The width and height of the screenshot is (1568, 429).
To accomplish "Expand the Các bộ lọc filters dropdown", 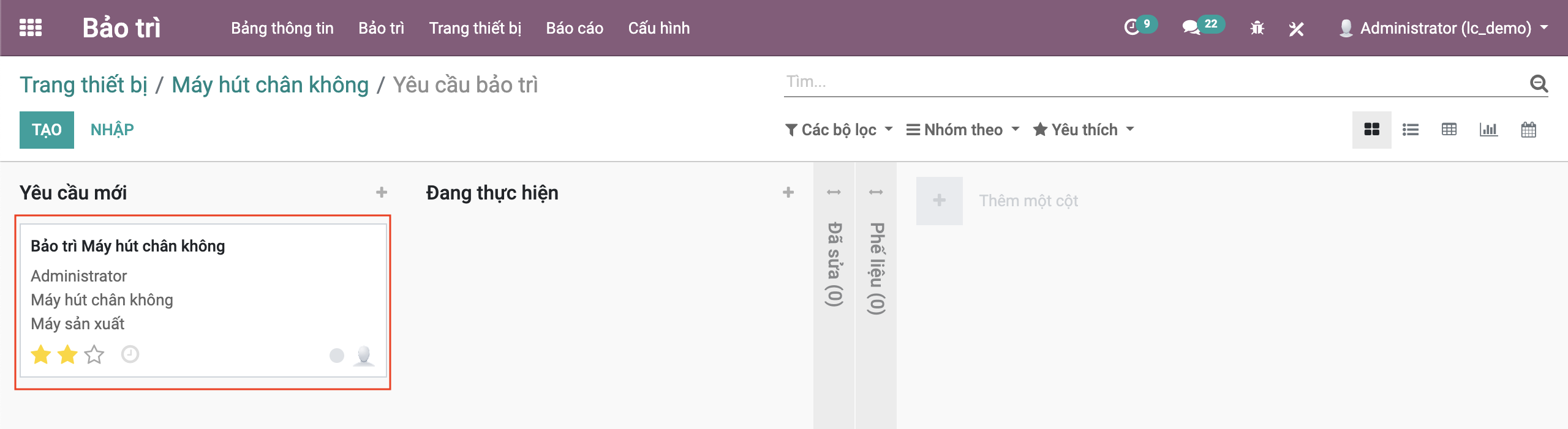I will [839, 130].
